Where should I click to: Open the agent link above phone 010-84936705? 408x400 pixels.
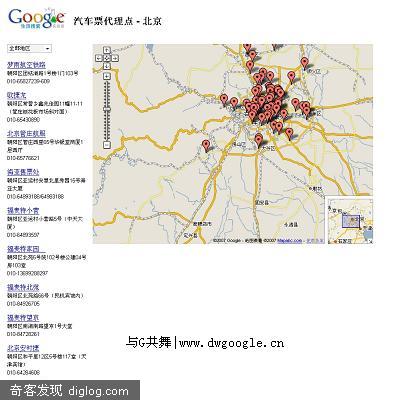pos(23,287)
